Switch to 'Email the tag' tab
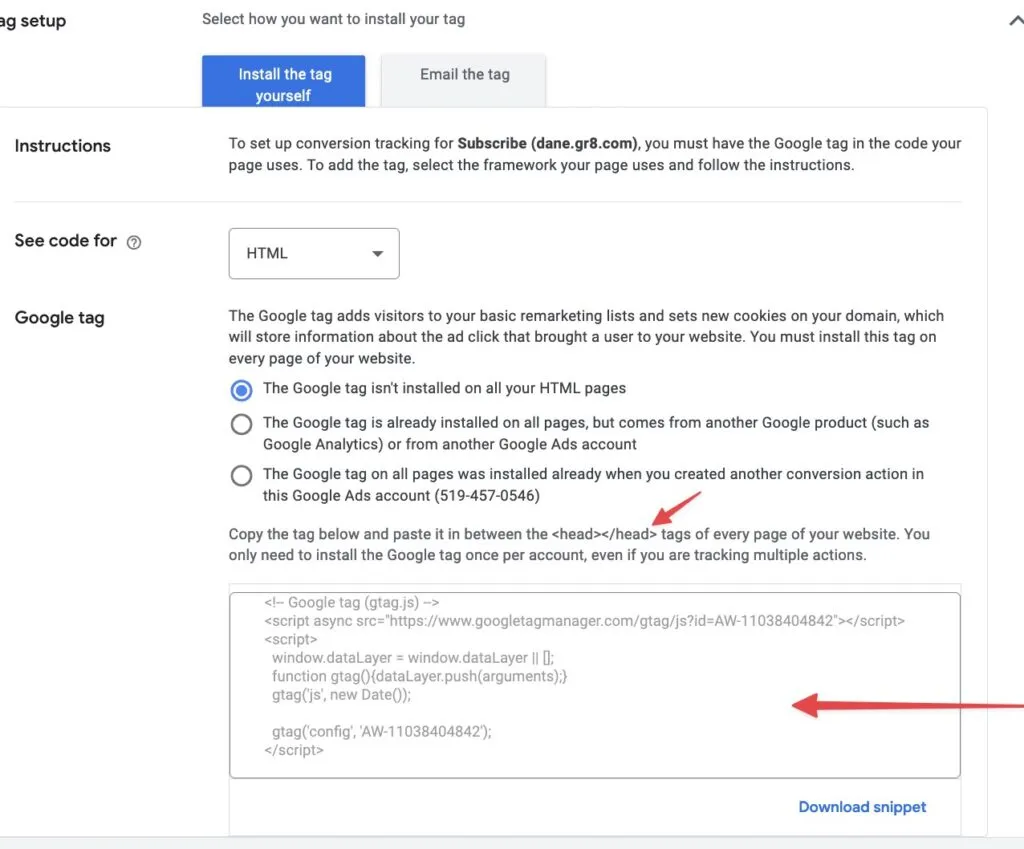Viewport: 1024px width, 849px height. [x=464, y=81]
